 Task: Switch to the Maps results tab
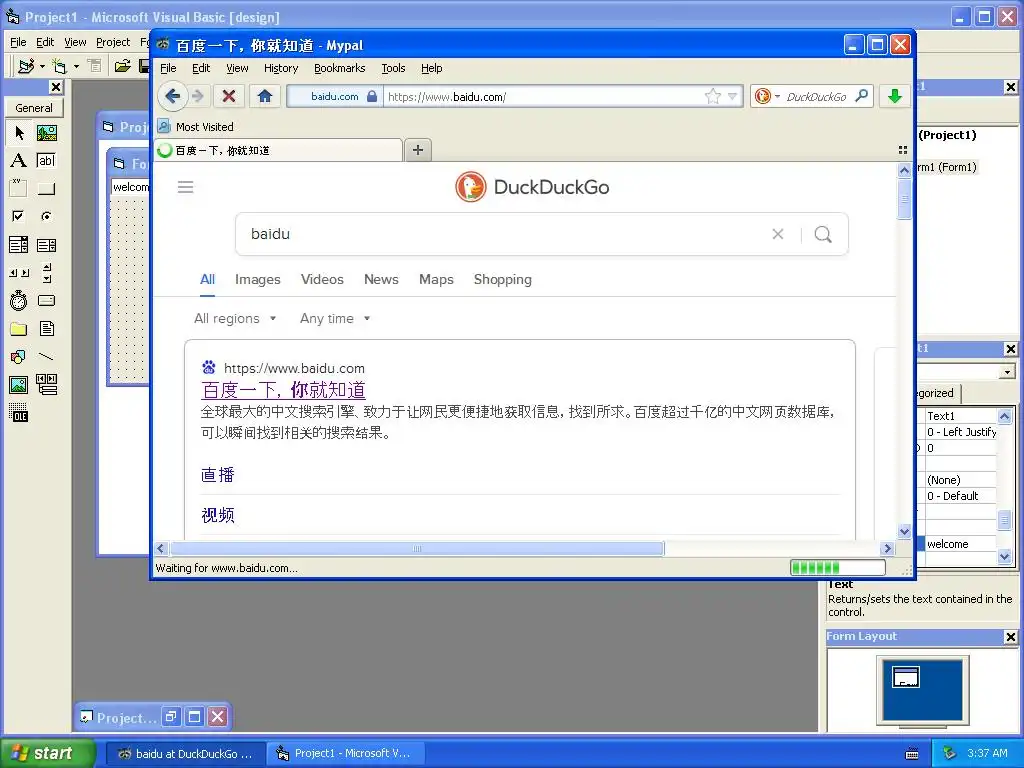pyautogui.click(x=436, y=280)
